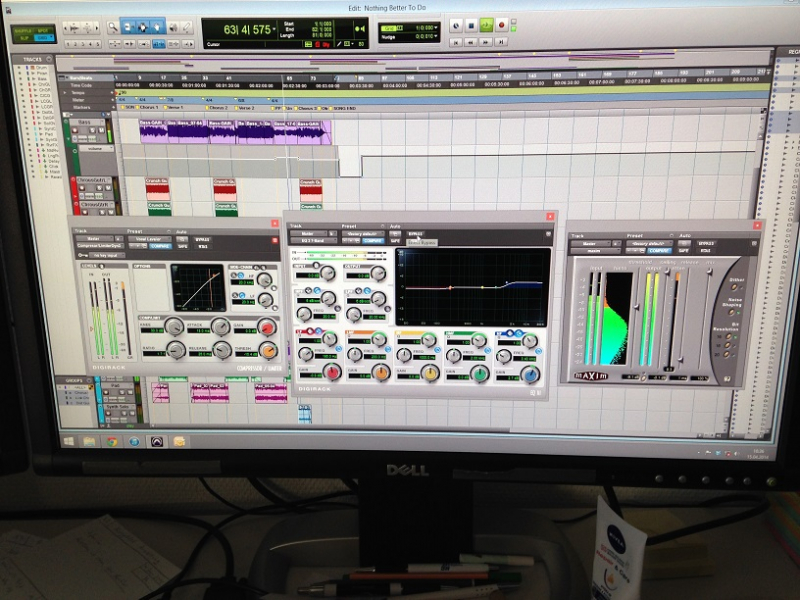The image size is (800, 600).
Task: Bypass the EQ 3 7-Band plugin
Action: 416,234
